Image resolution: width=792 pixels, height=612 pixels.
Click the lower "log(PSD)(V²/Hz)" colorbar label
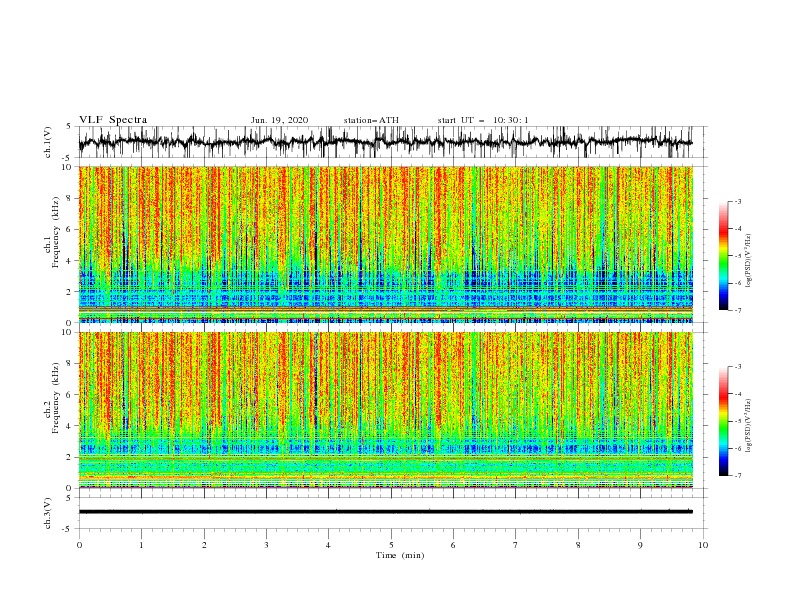[x=748, y=426]
